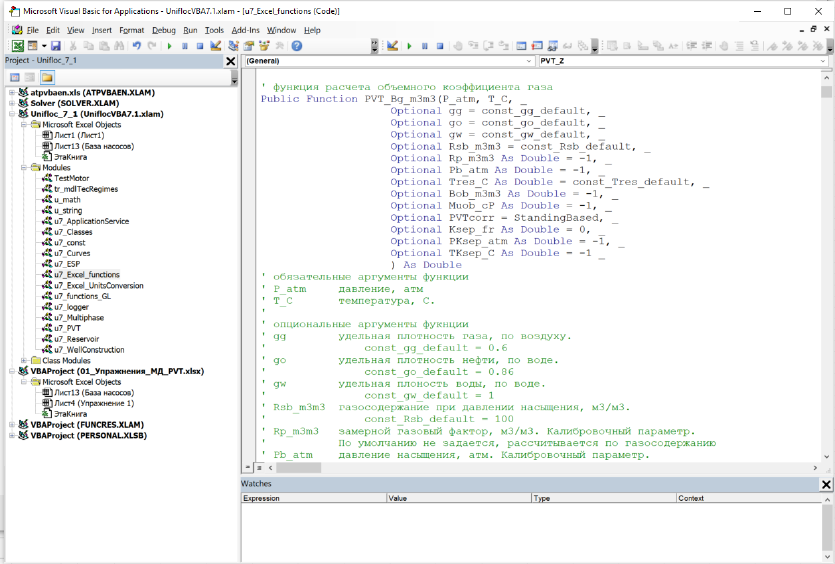Toggle Folders view in Project panel
The width and height of the screenshot is (835, 564).
47,77
